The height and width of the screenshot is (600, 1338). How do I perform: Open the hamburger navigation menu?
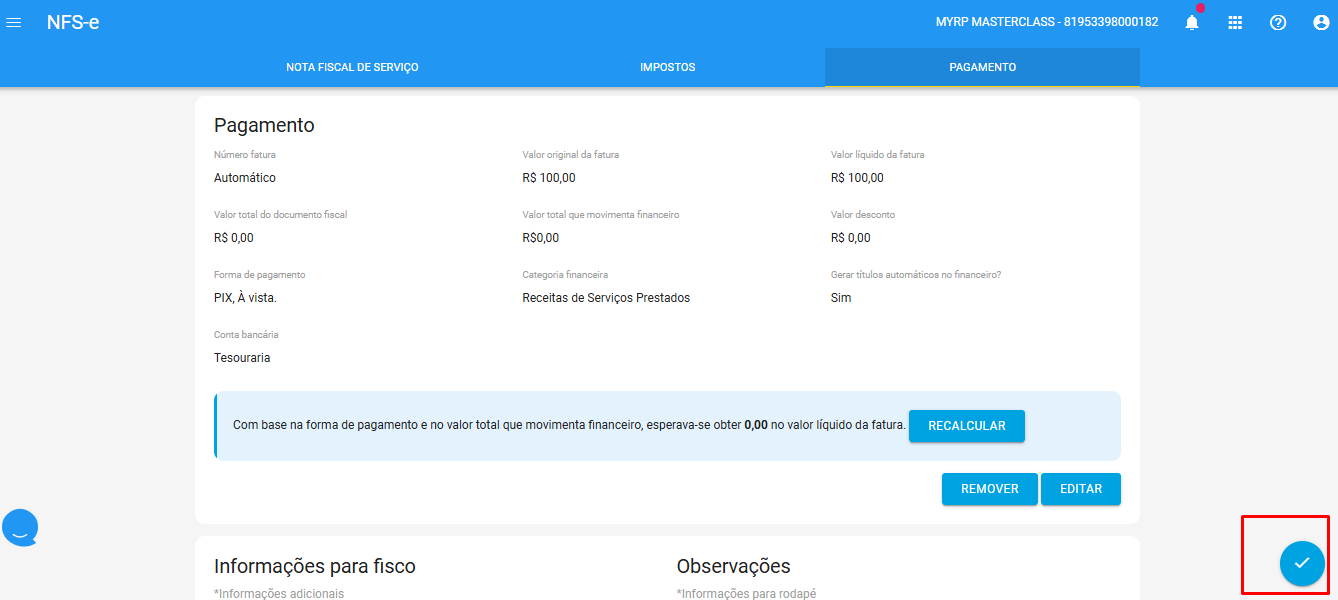tap(14, 22)
